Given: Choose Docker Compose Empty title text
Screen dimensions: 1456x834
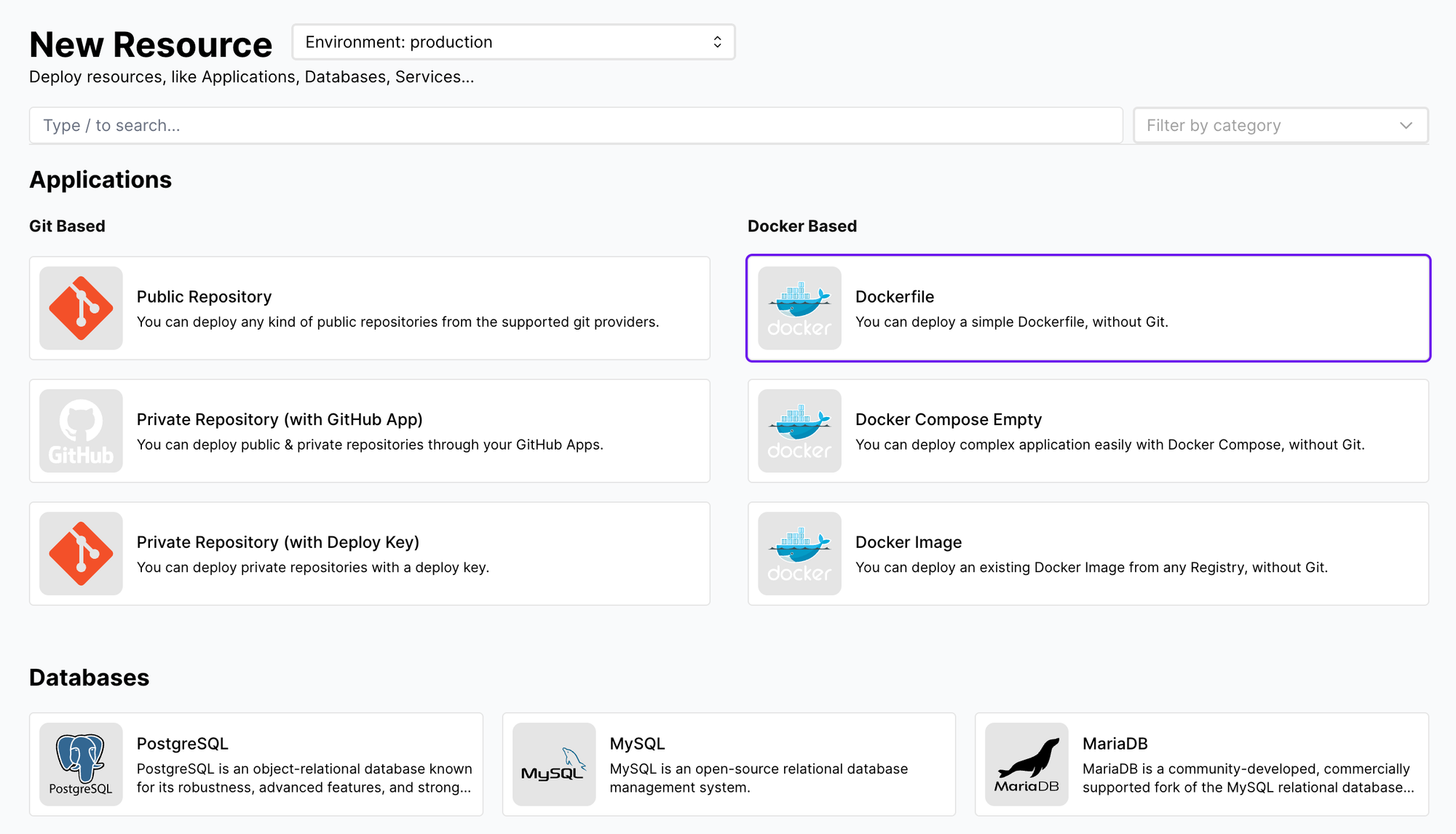Looking at the screenshot, I should (949, 420).
